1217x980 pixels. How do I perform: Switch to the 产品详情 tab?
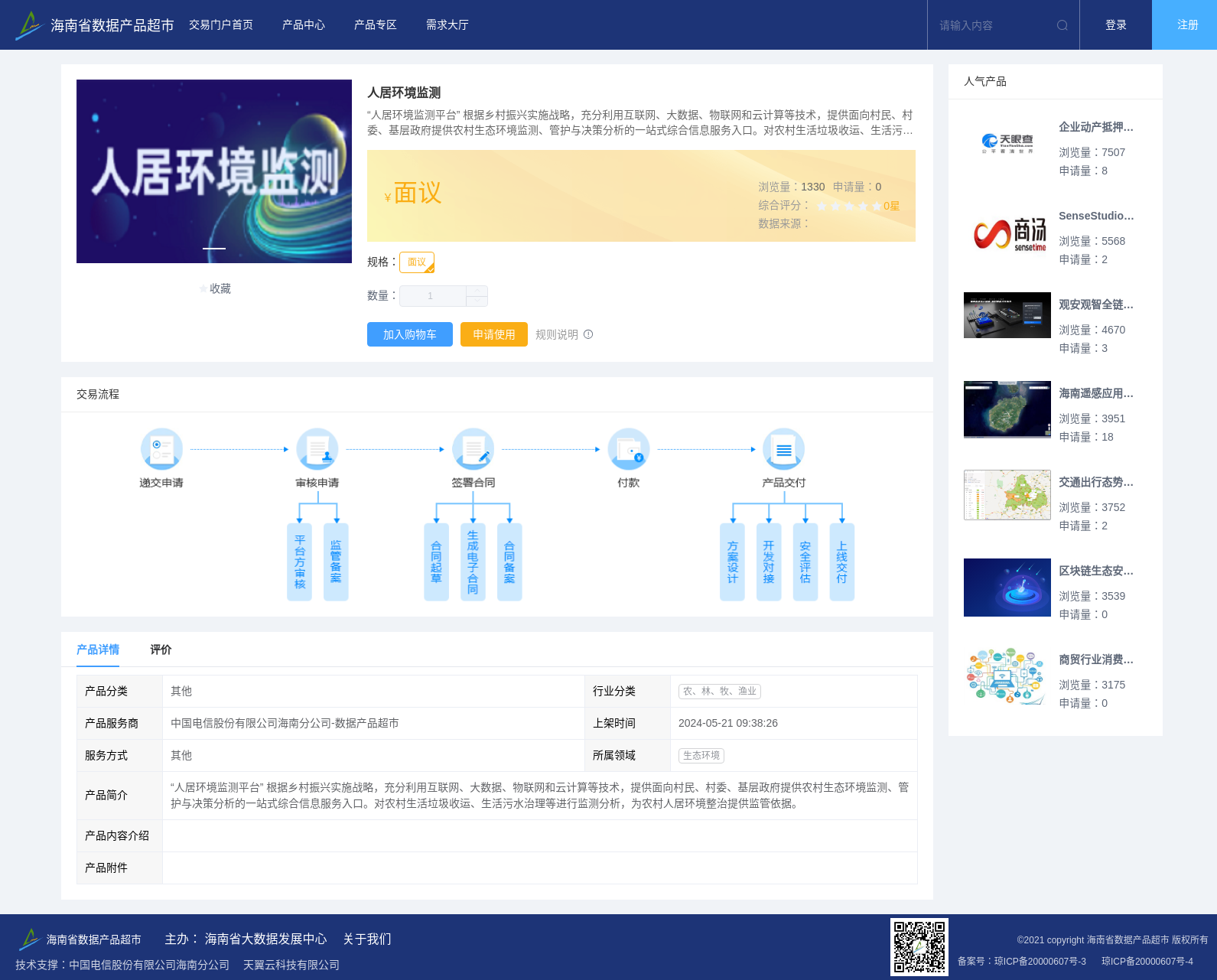point(98,650)
